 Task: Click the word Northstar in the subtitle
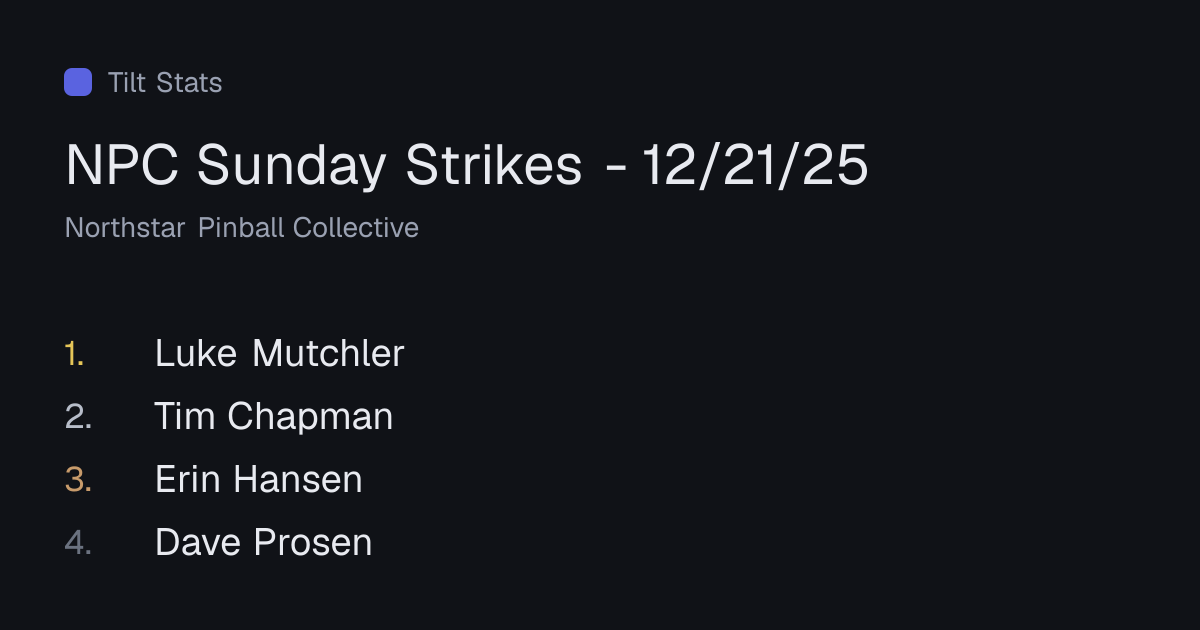pos(125,228)
